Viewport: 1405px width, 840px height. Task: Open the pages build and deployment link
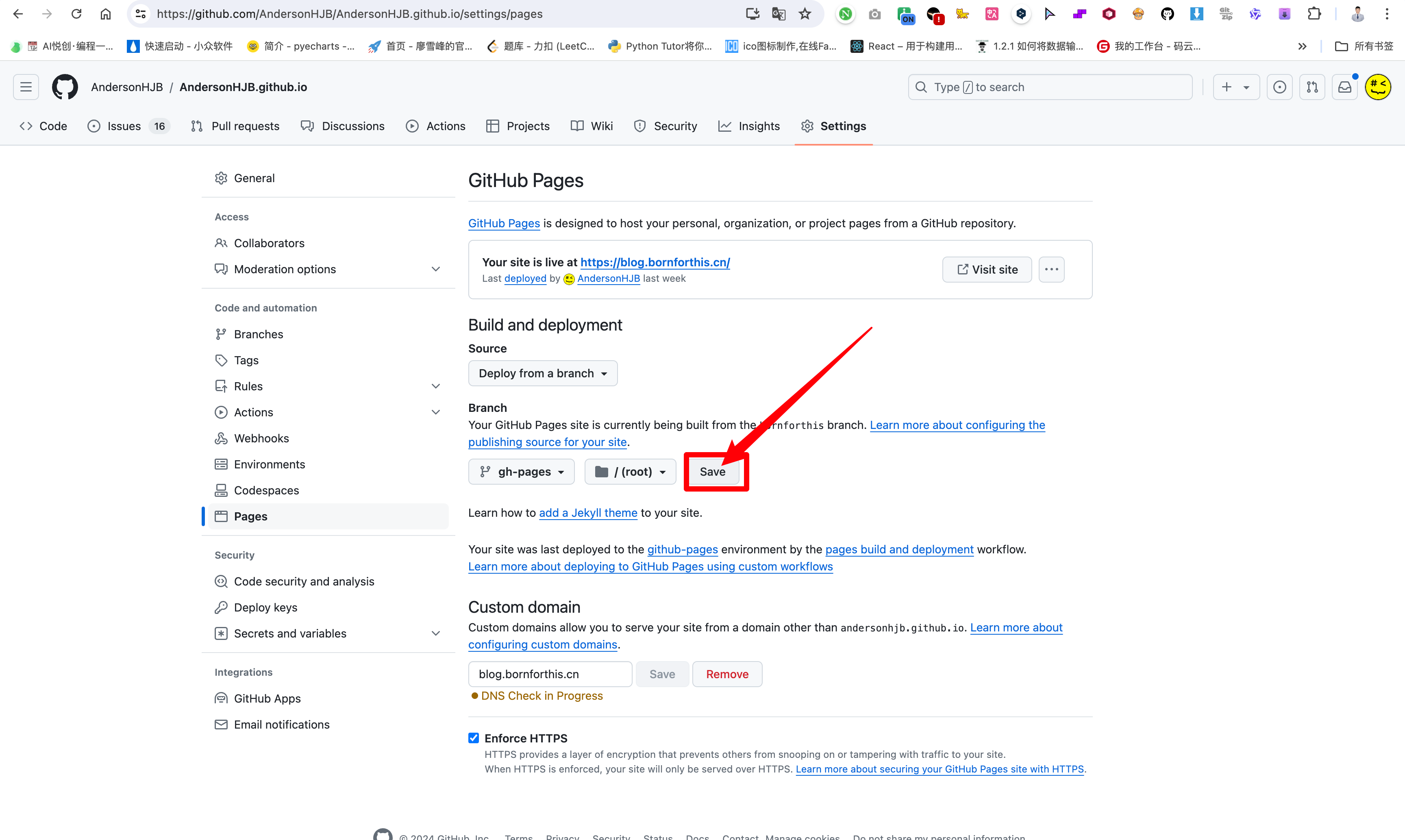(x=899, y=550)
